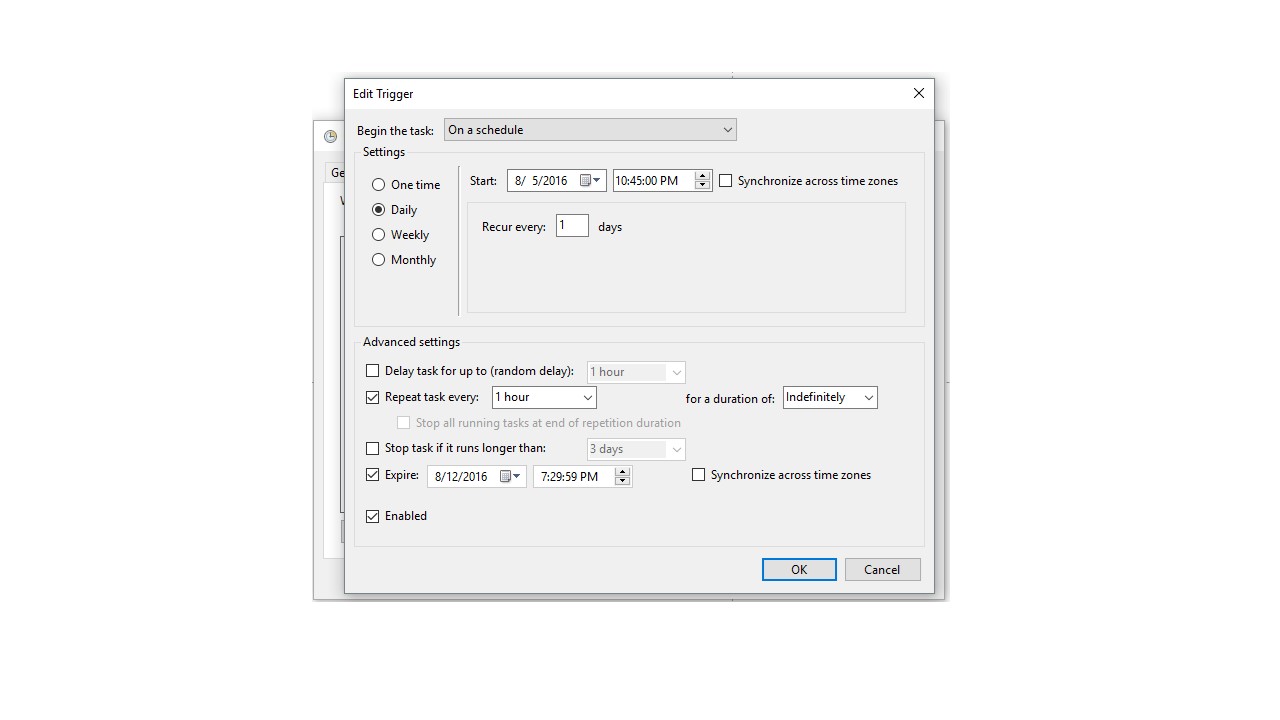Increase Start time with up spinner

tap(702, 176)
